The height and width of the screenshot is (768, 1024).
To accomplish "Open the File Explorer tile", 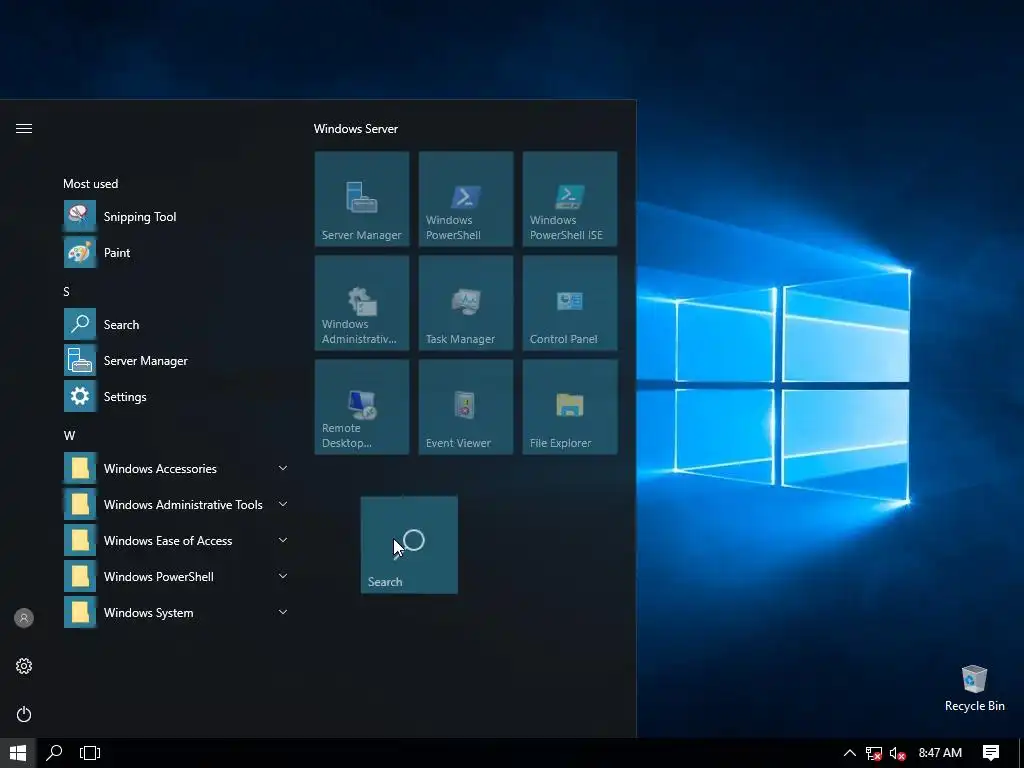I will click(x=569, y=407).
